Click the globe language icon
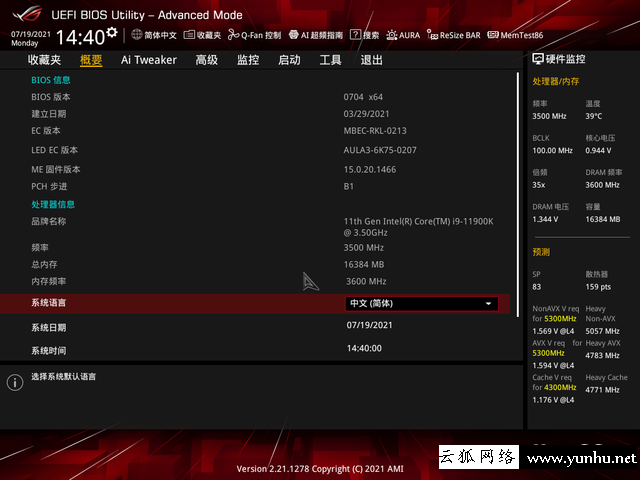This screenshot has height=480, width=640. [x=137, y=35]
